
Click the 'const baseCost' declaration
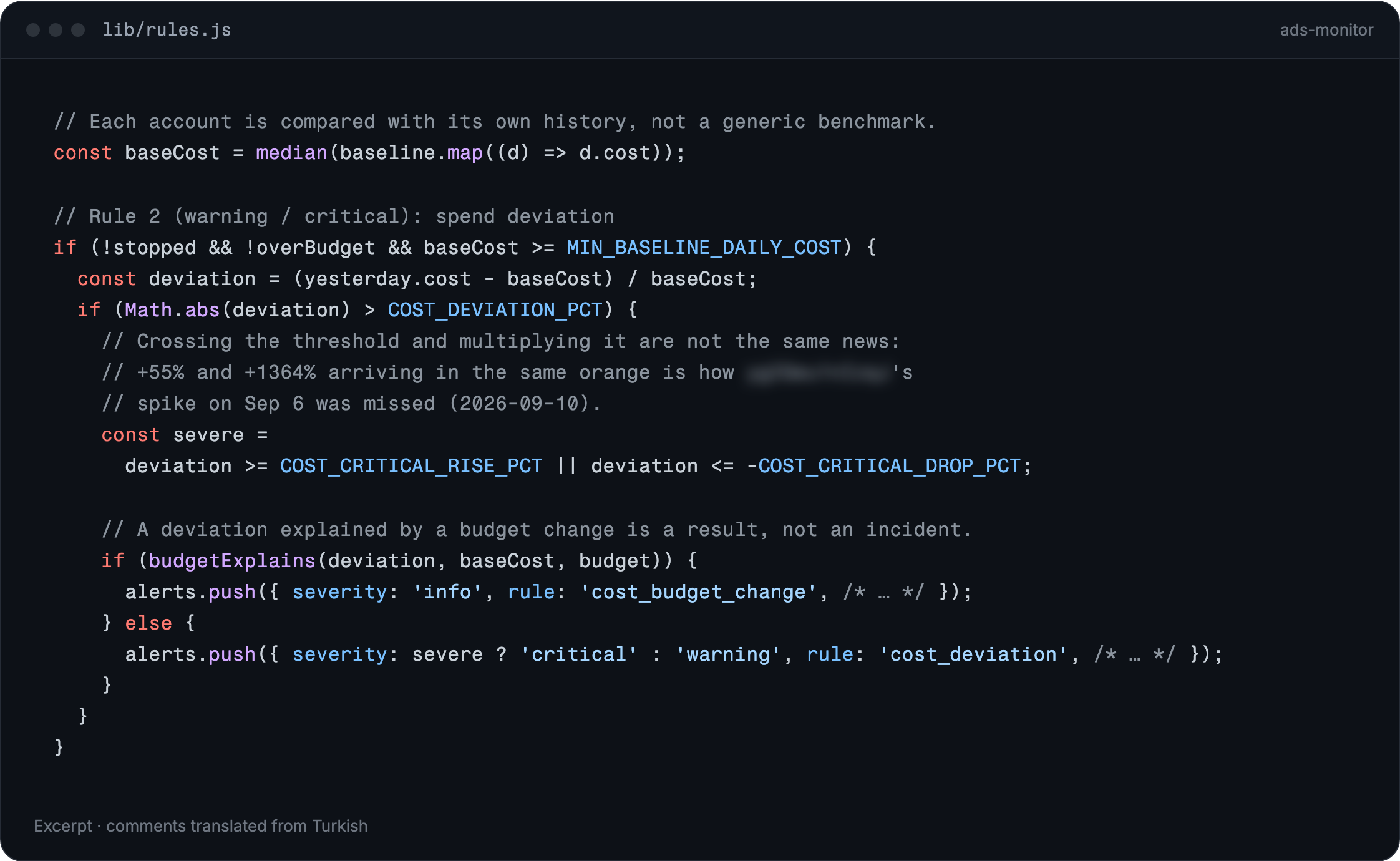coord(369,153)
